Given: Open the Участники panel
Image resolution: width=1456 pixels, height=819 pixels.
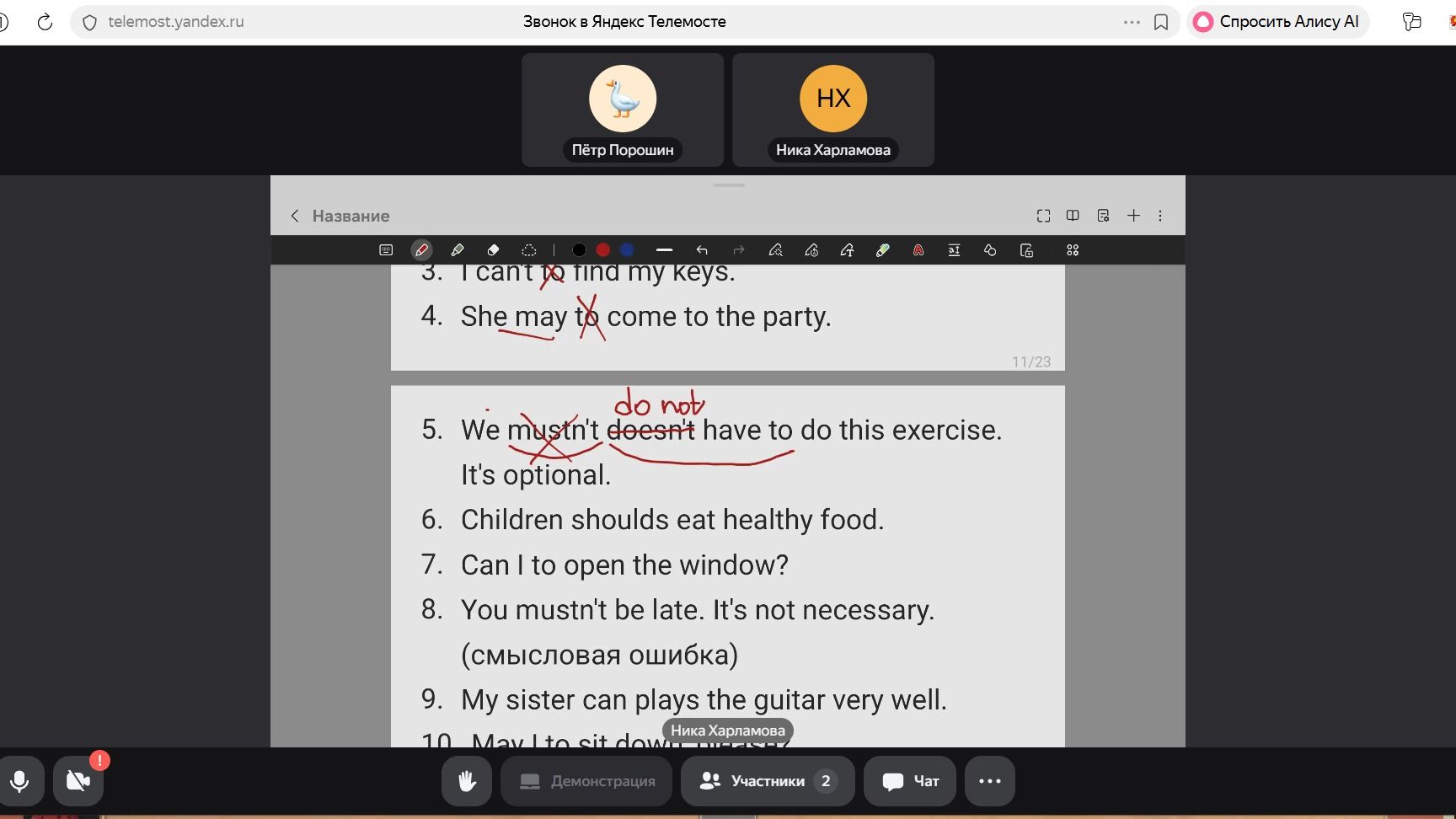Looking at the screenshot, I should point(768,781).
